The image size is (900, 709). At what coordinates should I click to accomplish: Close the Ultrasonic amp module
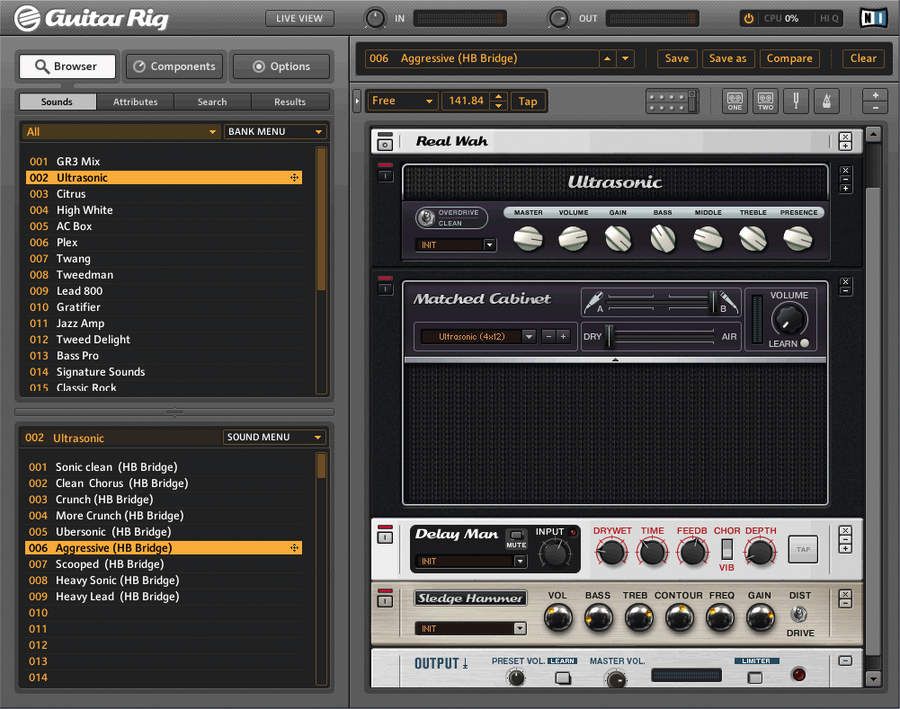pyautogui.click(x=845, y=171)
